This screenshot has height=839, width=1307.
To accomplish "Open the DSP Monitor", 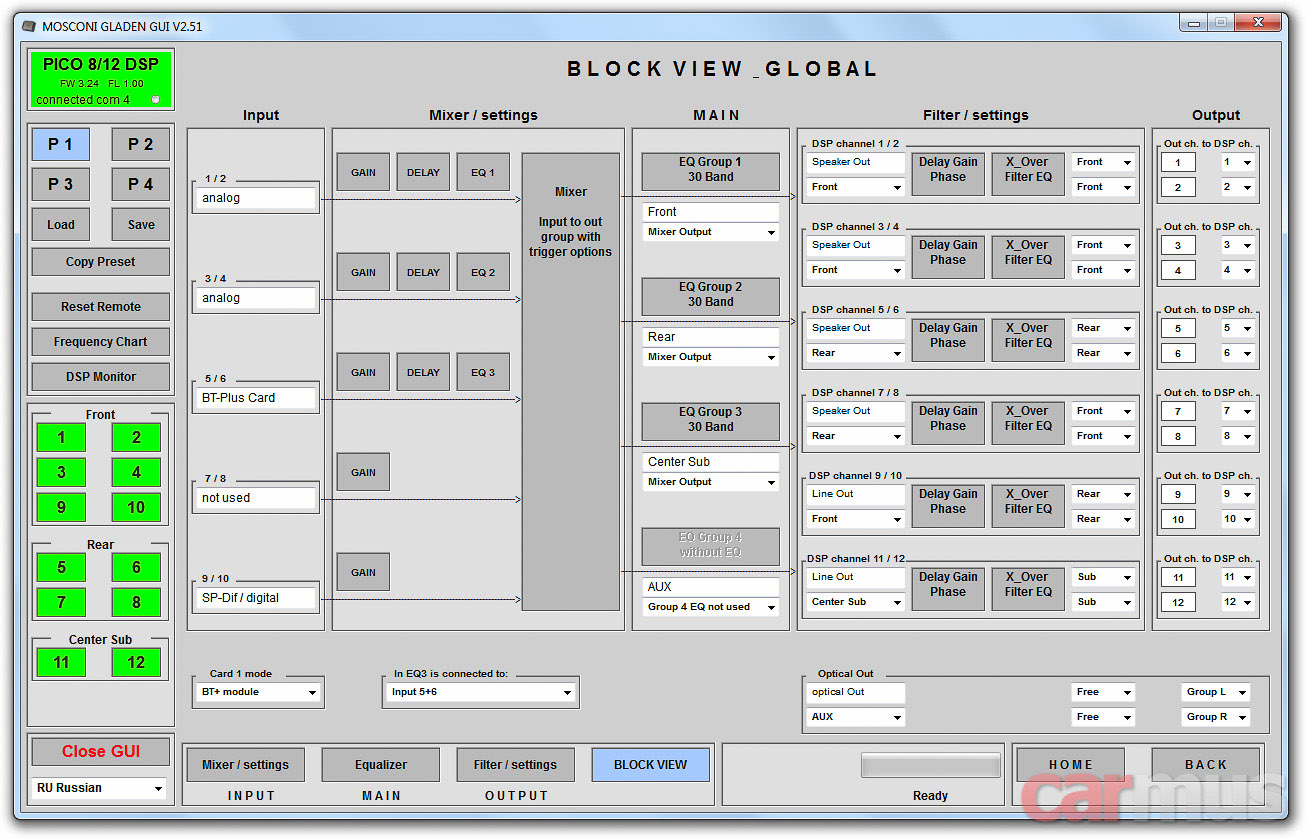I will 101,377.
